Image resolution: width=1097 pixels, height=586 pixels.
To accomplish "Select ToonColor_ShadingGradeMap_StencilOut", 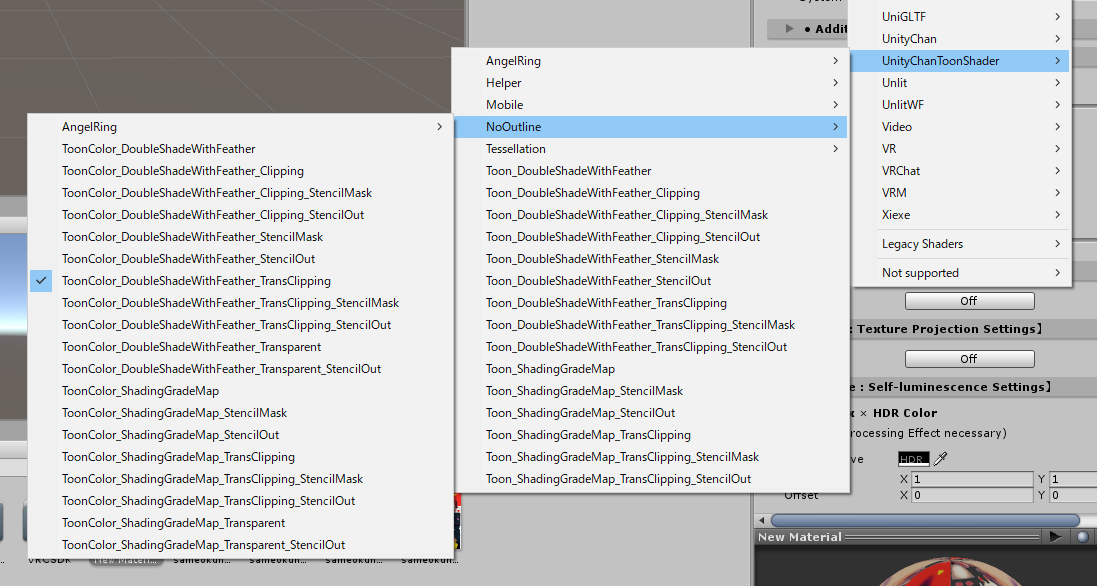I will (241, 435).
